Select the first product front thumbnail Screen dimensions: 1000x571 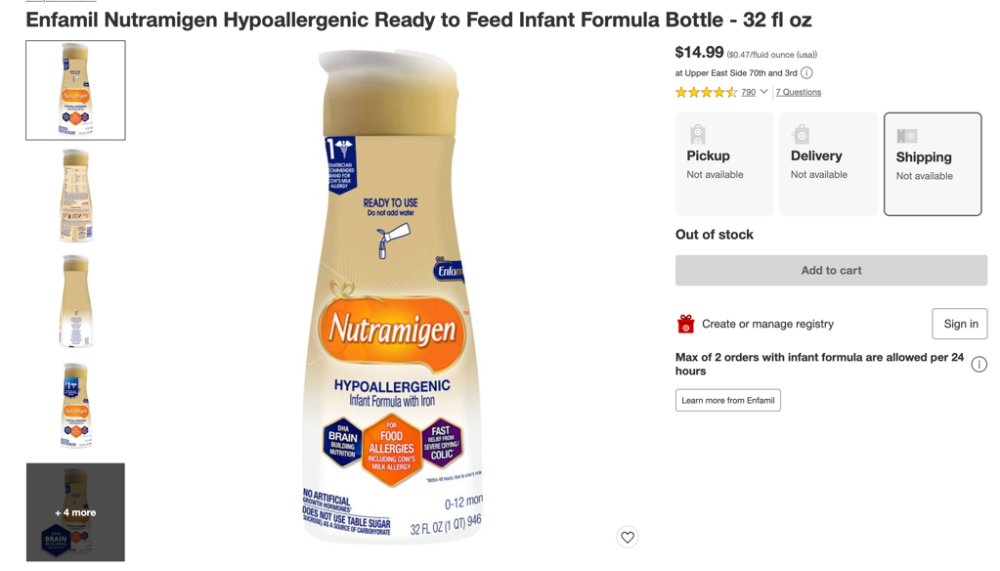coord(75,90)
